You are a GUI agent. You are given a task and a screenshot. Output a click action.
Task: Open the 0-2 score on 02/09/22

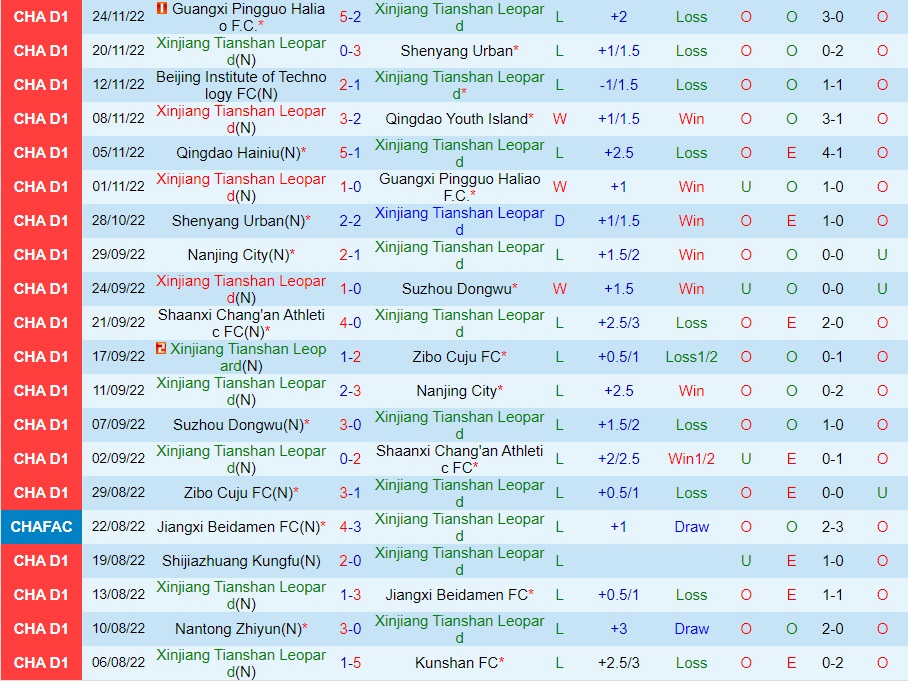point(350,459)
